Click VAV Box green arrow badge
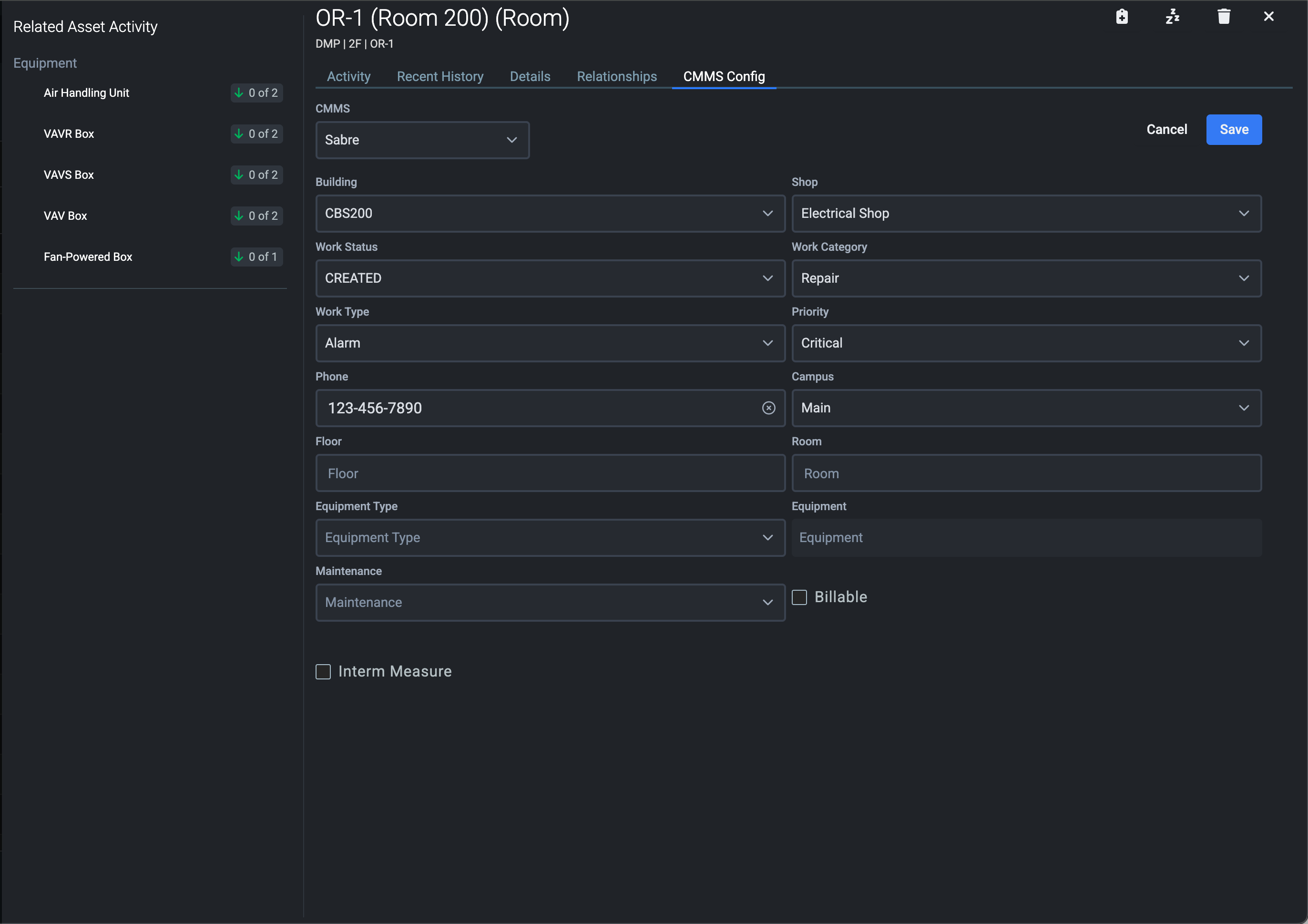The height and width of the screenshot is (924, 1308). (257, 216)
